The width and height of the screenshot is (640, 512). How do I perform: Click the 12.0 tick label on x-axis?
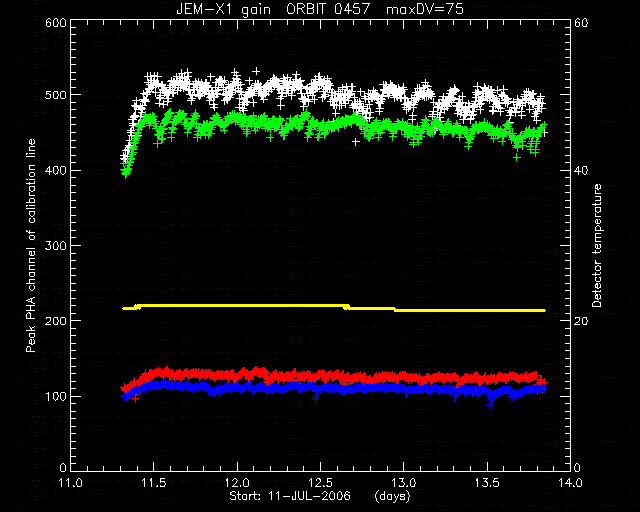[x=237, y=483]
